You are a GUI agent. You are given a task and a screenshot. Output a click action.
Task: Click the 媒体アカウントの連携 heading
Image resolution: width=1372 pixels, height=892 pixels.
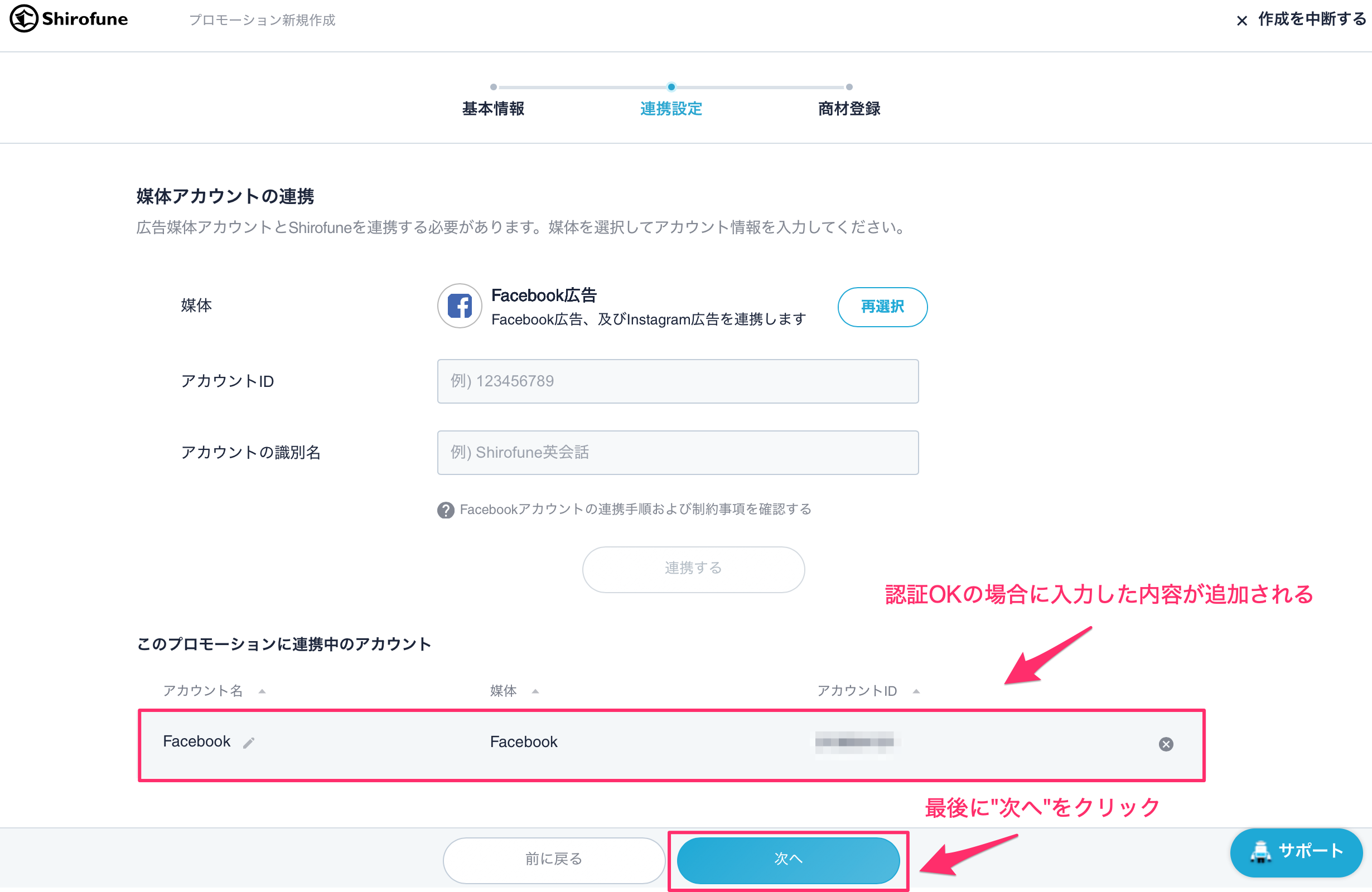[225, 196]
